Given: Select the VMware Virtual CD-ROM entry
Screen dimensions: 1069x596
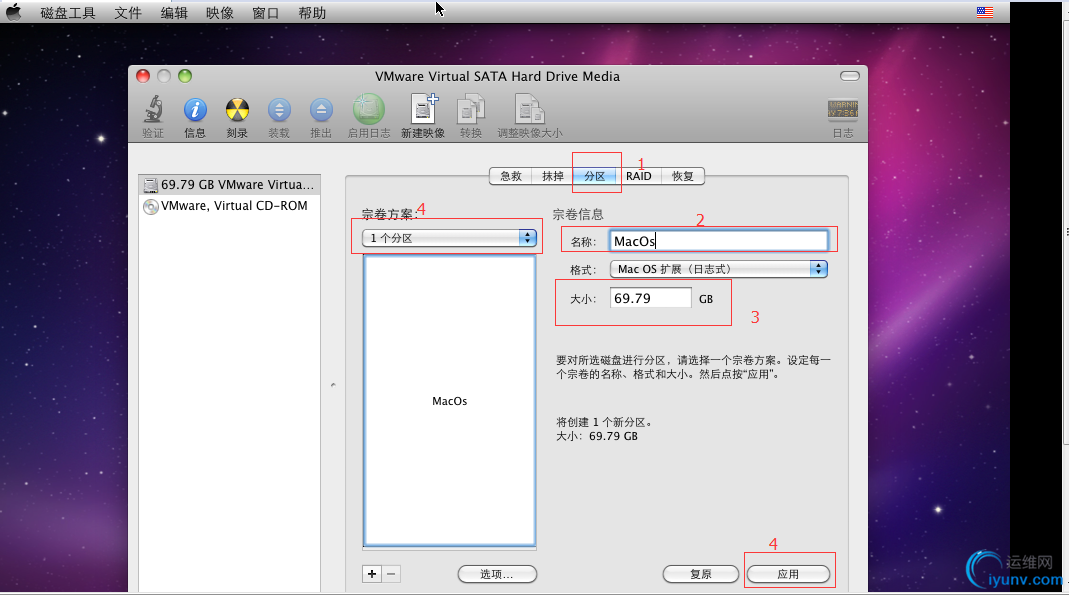Looking at the screenshot, I should tap(230, 206).
